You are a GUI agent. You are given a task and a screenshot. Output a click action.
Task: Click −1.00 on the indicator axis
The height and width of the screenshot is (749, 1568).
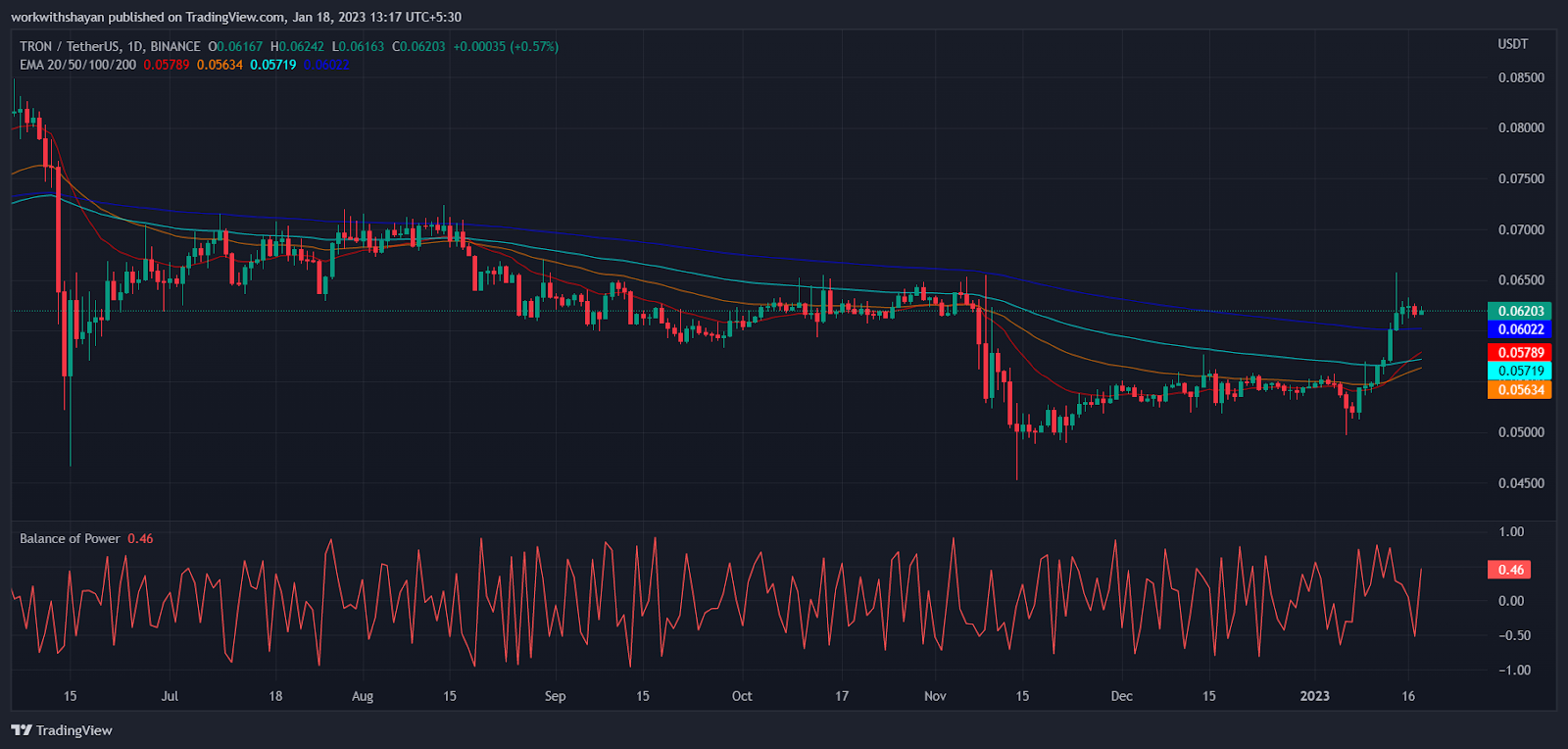click(1514, 670)
